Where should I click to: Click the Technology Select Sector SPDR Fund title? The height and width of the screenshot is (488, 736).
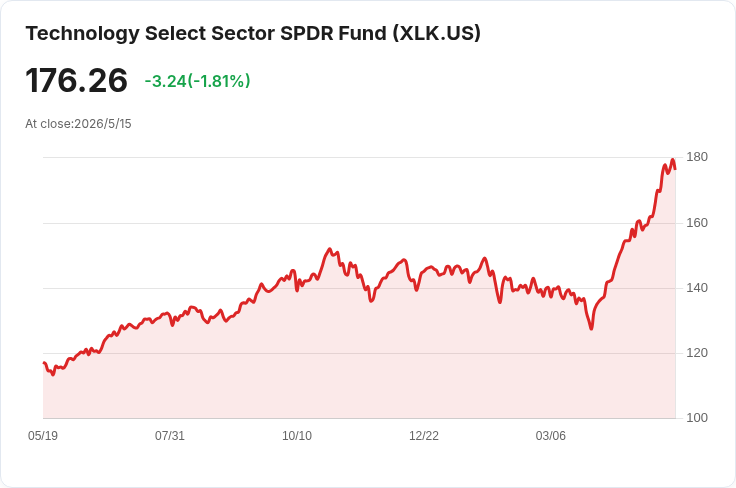[253, 33]
